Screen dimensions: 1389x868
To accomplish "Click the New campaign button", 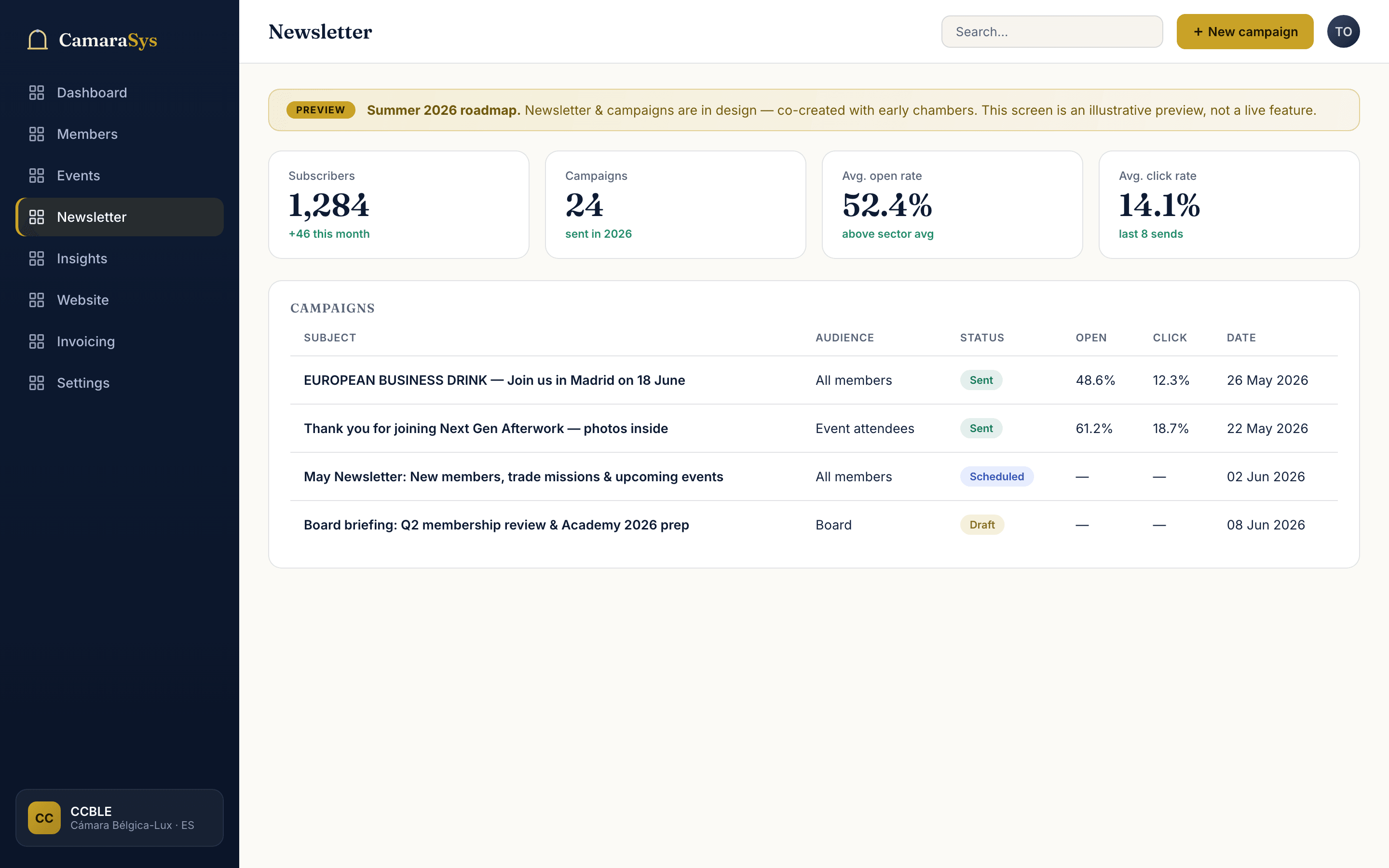I will point(1245,31).
